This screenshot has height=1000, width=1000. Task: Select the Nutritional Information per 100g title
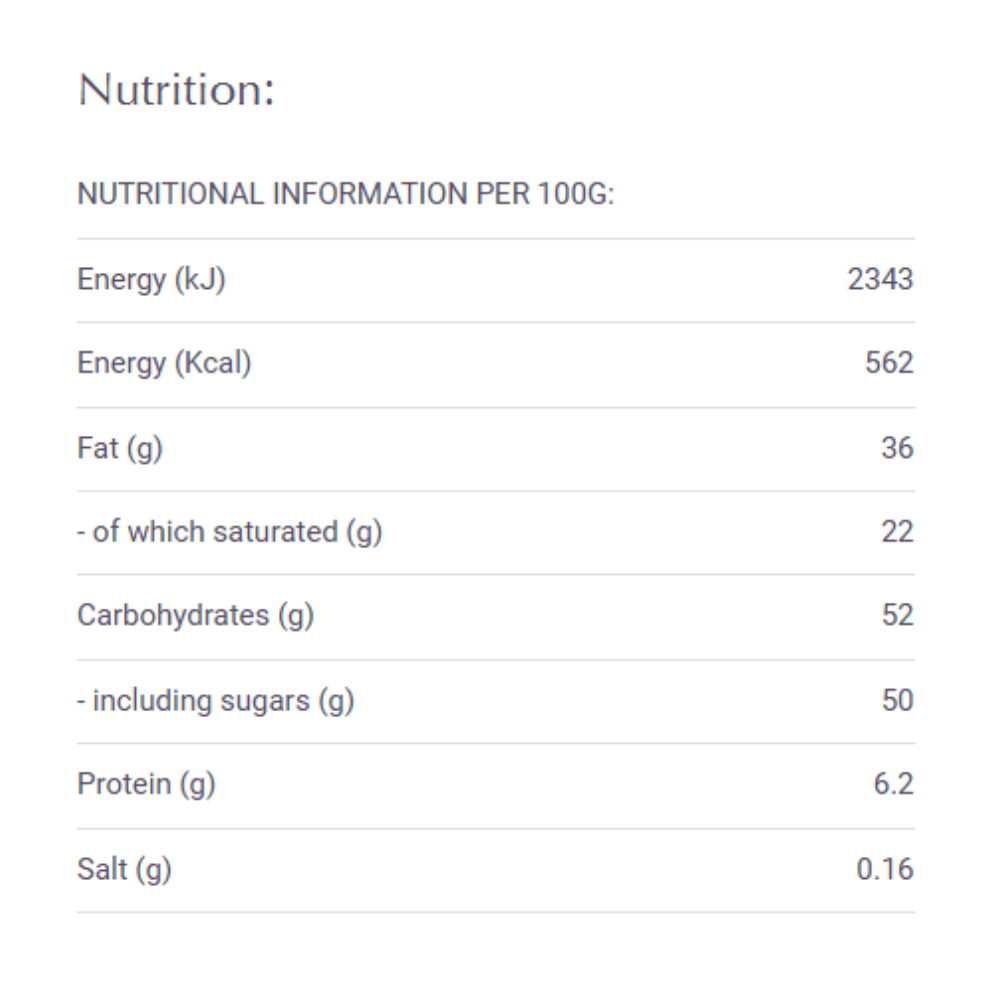346,193
